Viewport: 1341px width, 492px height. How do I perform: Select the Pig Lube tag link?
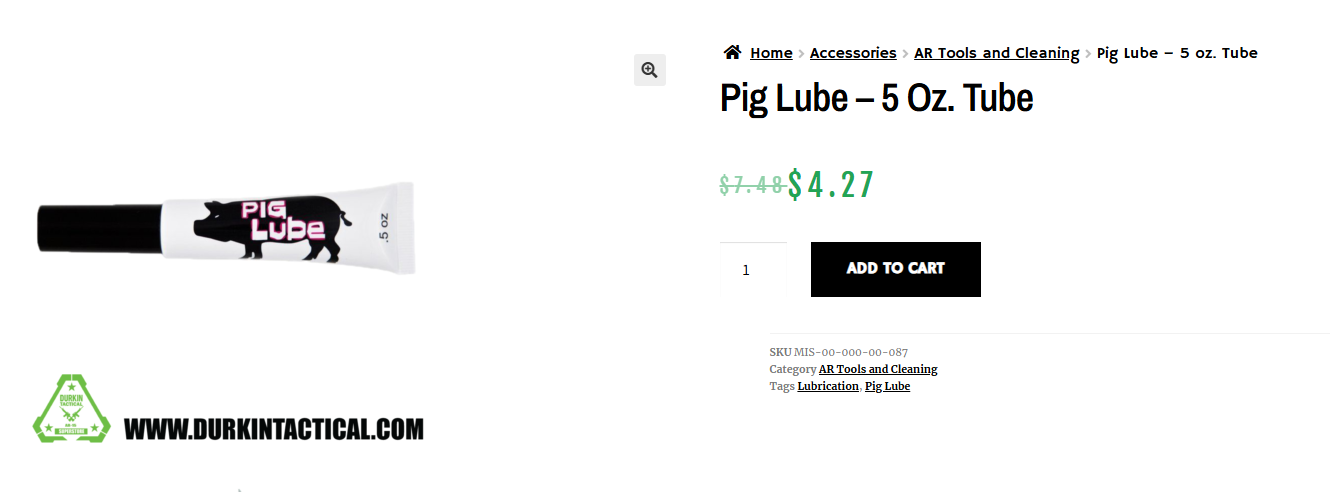pos(887,386)
